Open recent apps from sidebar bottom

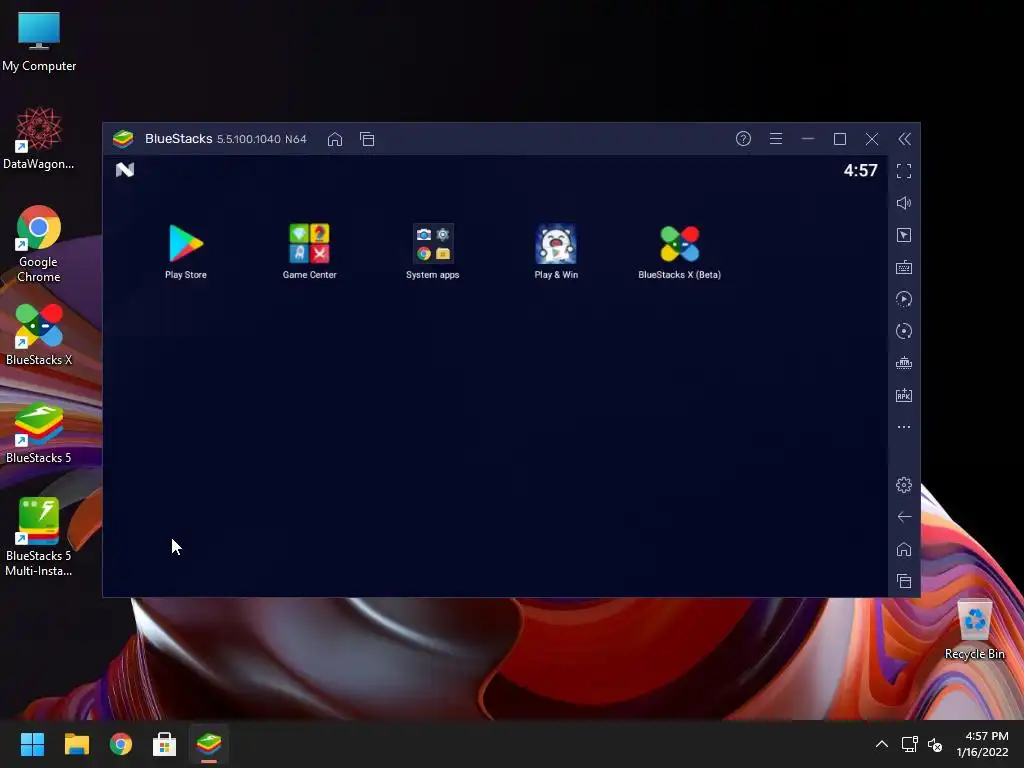(x=904, y=581)
